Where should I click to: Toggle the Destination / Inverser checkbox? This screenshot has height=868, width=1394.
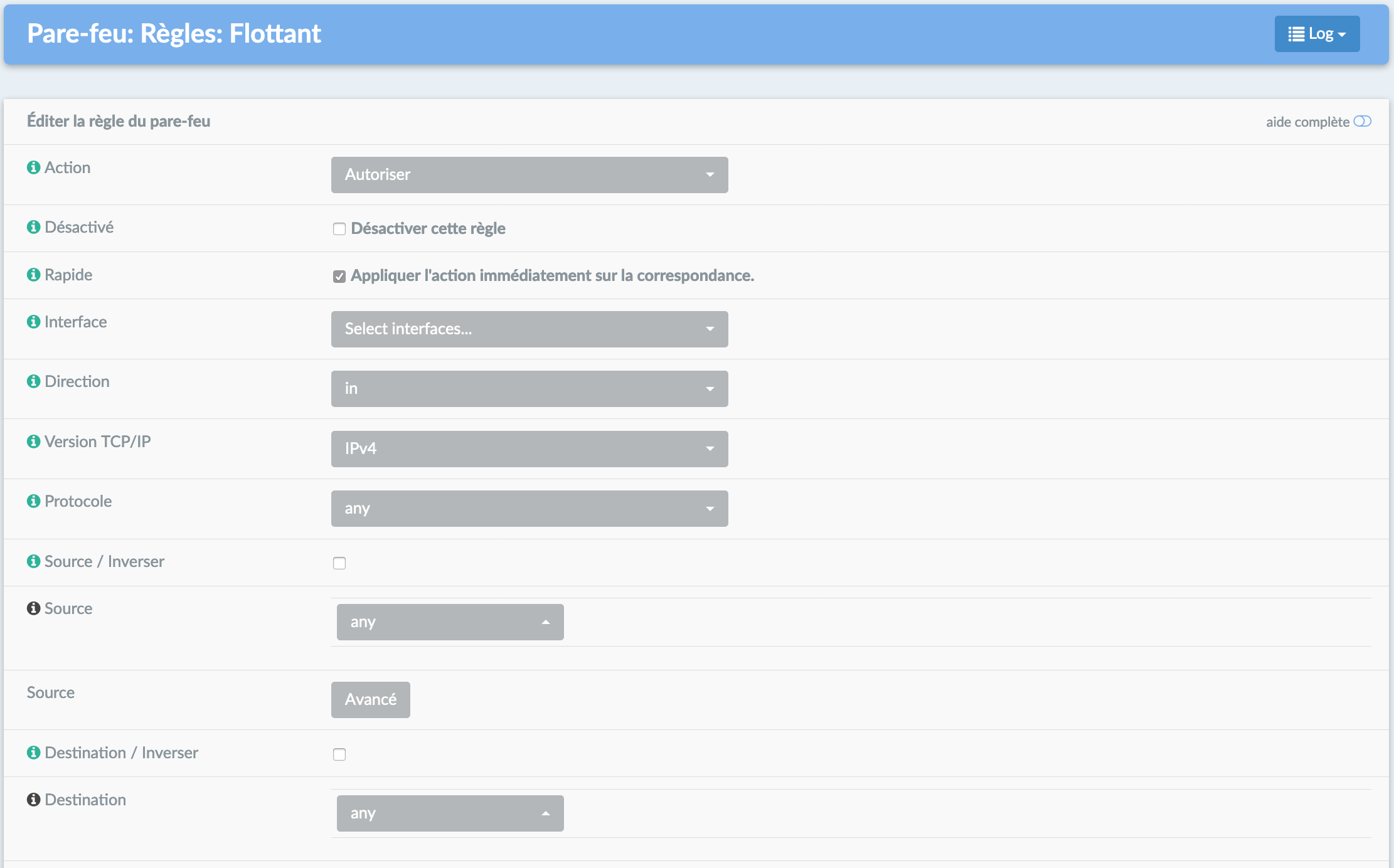[339, 754]
